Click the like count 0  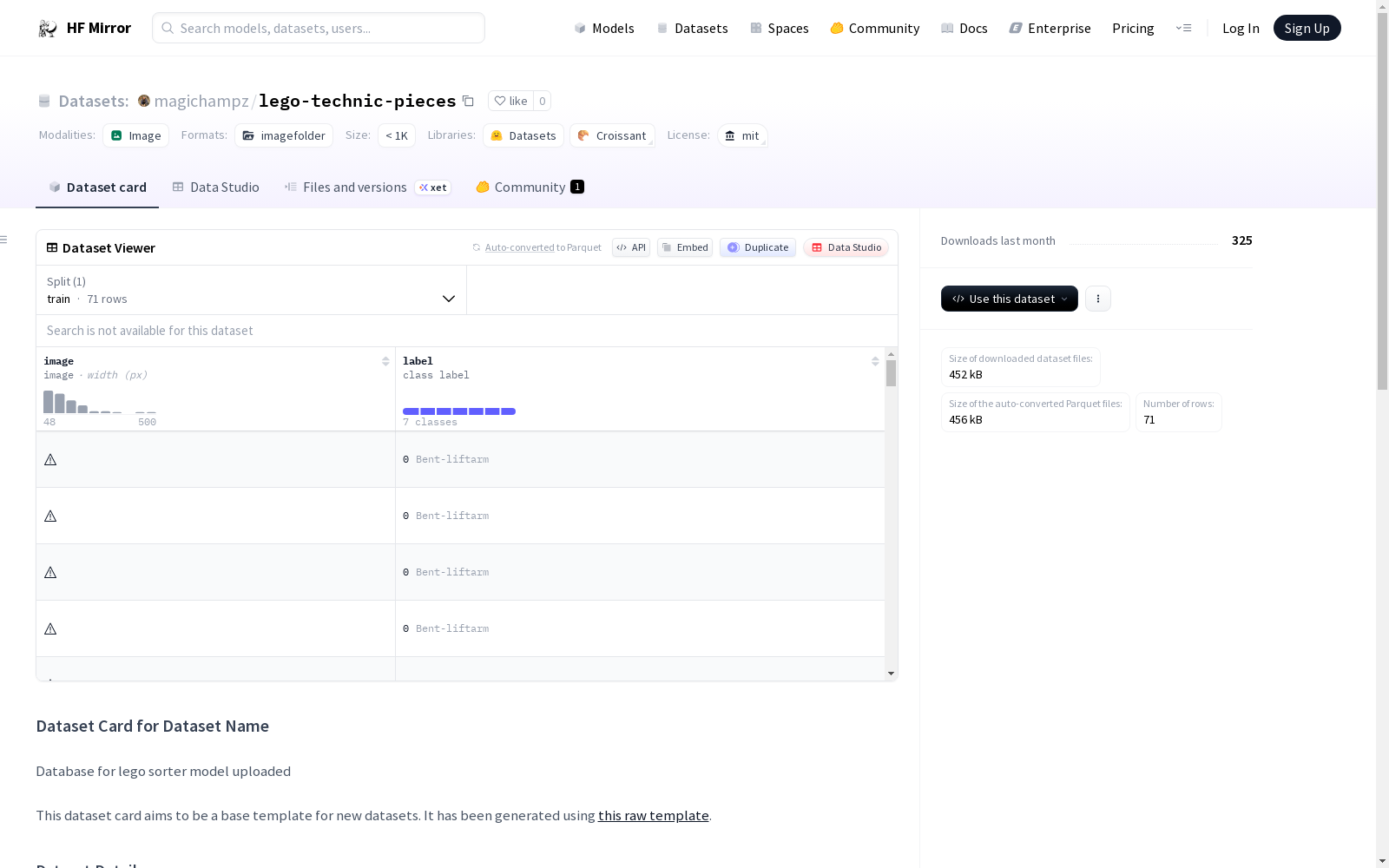click(543, 101)
